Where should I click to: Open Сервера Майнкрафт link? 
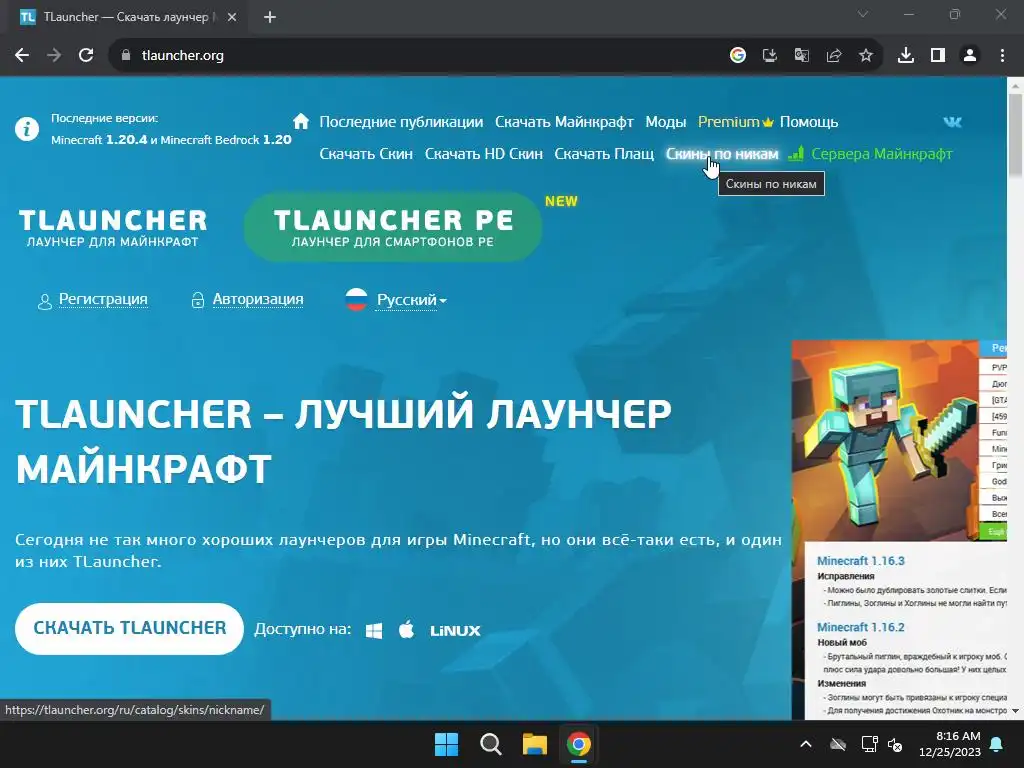click(882, 154)
